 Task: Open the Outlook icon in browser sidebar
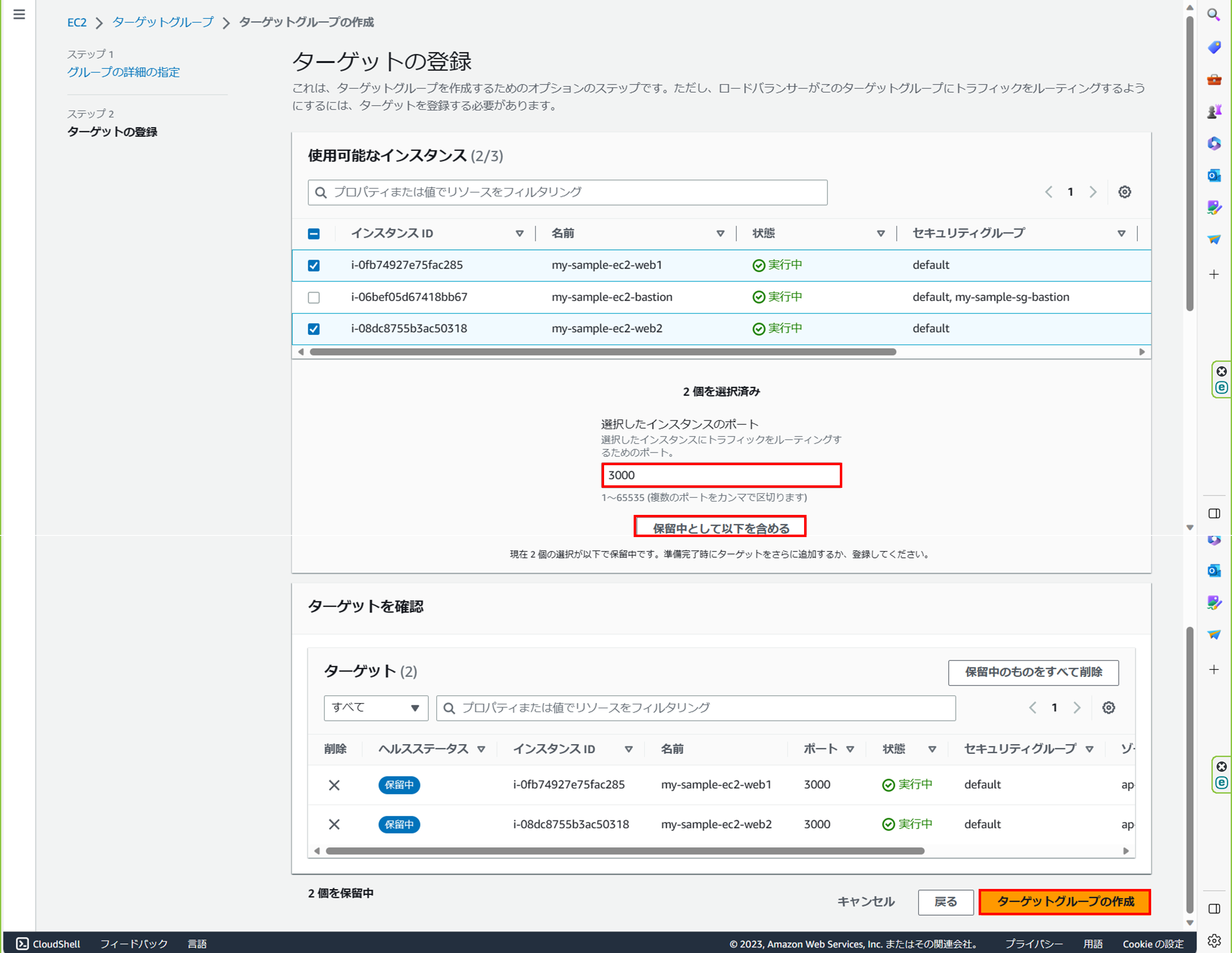(x=1214, y=175)
